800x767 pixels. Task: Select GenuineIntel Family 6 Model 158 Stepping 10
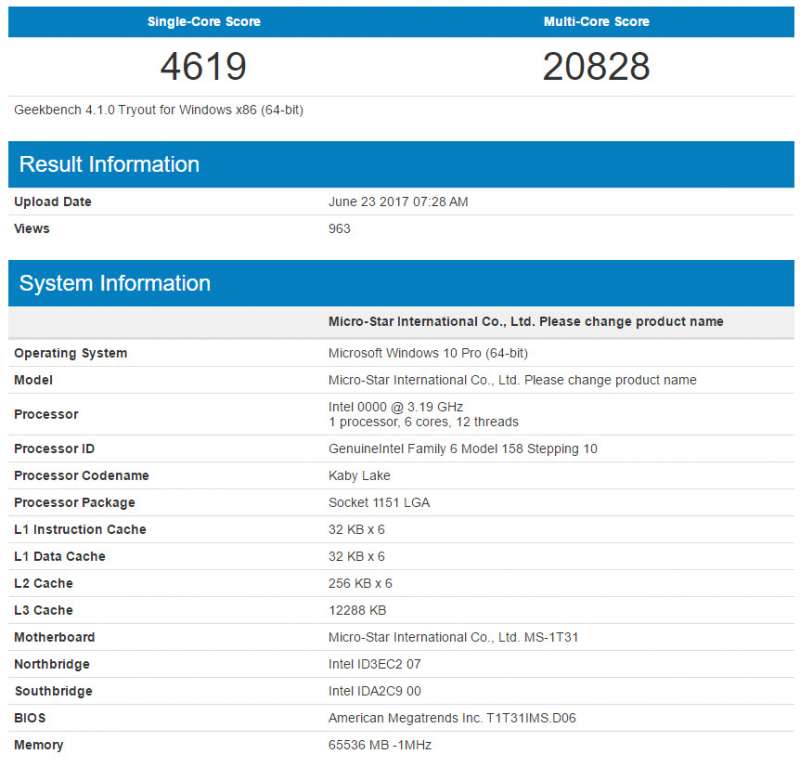463,449
